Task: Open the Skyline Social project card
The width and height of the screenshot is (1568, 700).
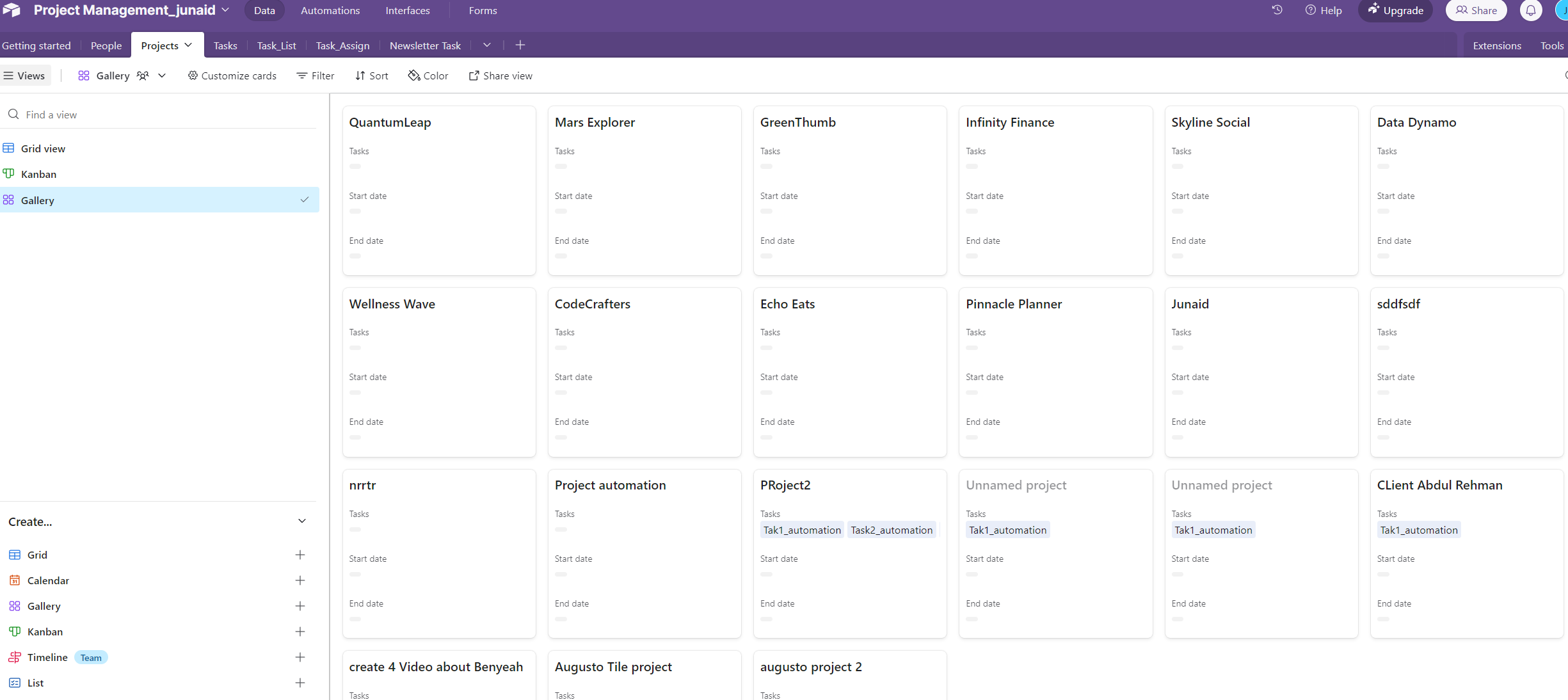Action: [x=1261, y=191]
